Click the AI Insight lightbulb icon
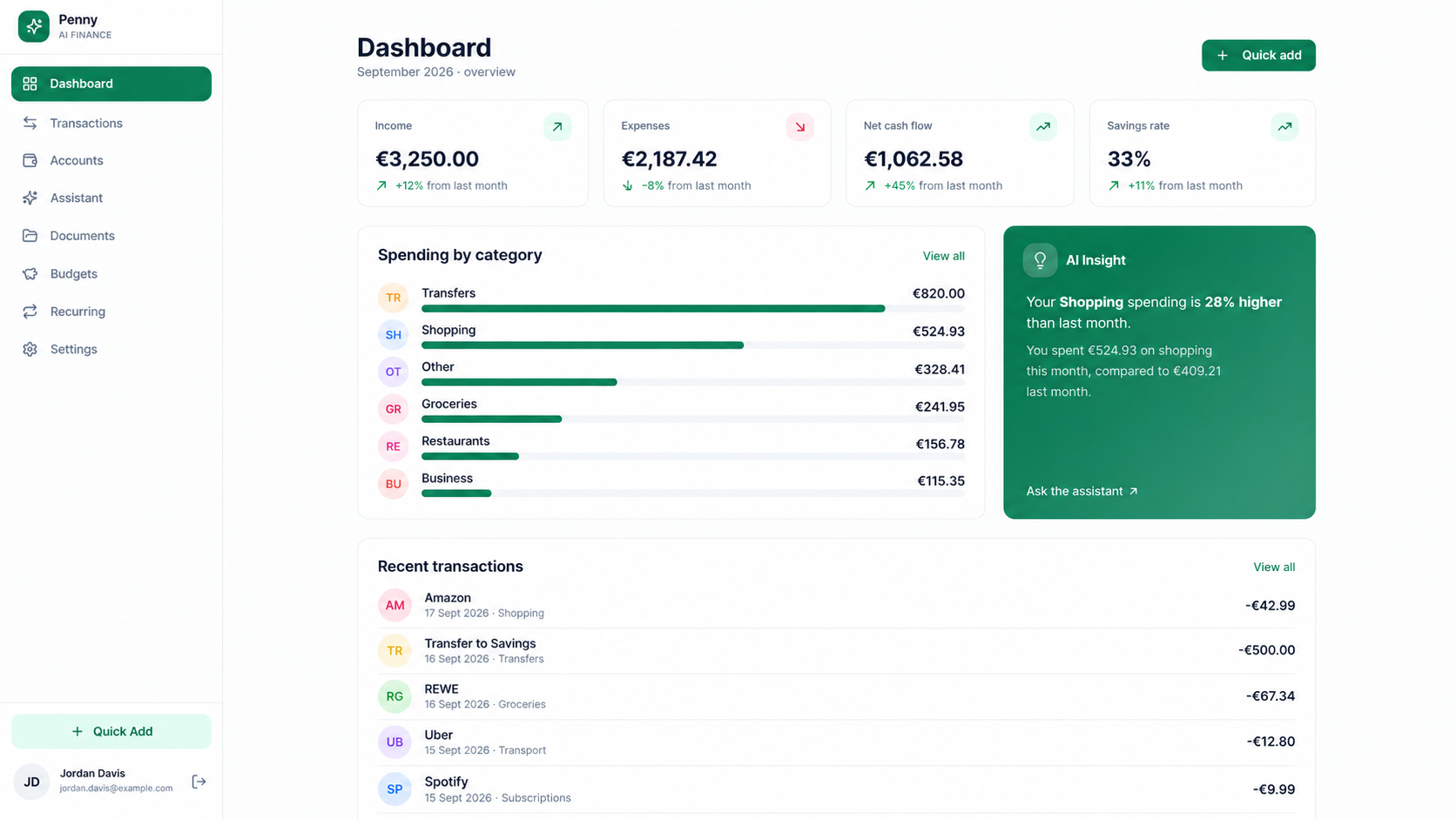This screenshot has height=819, width=1456. (x=1040, y=260)
